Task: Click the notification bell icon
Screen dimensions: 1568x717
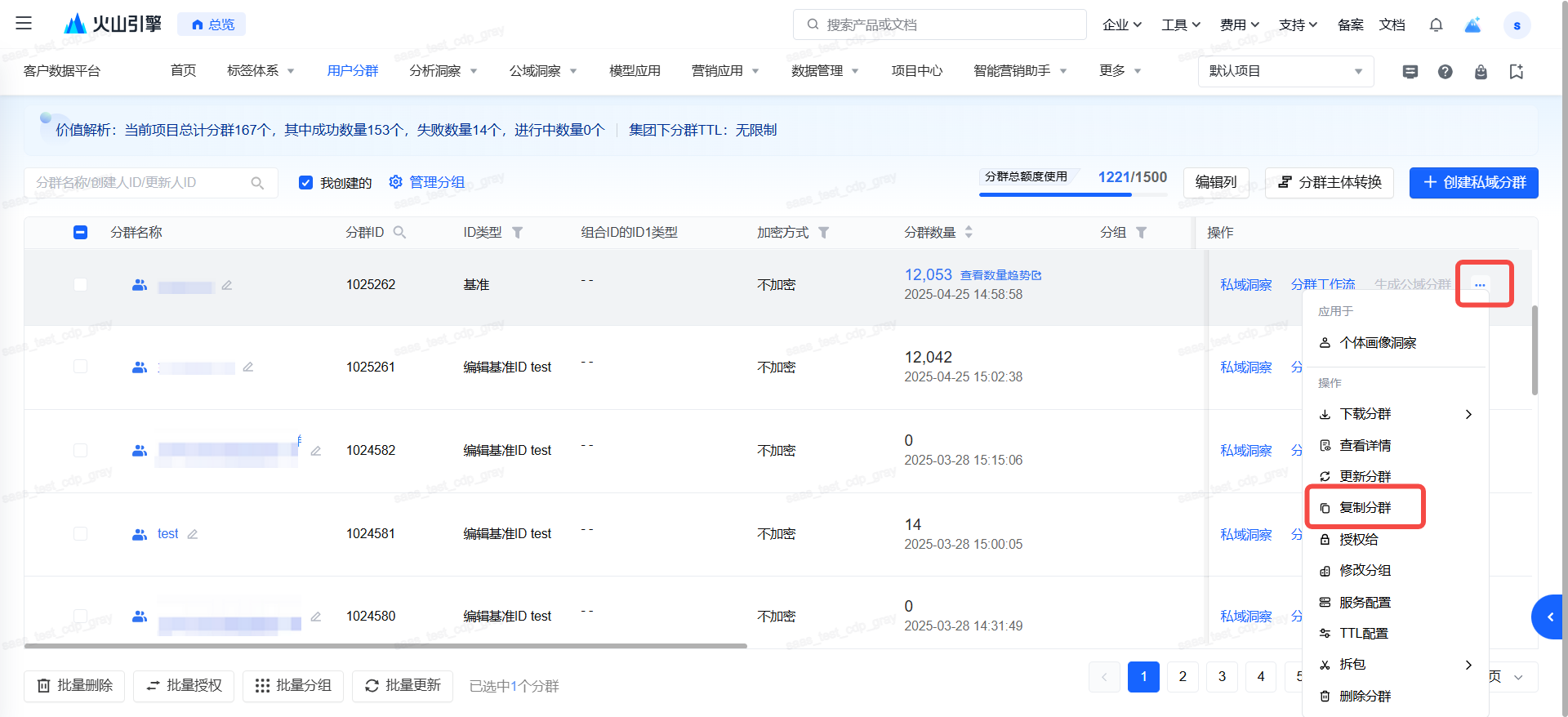Action: (x=1436, y=25)
